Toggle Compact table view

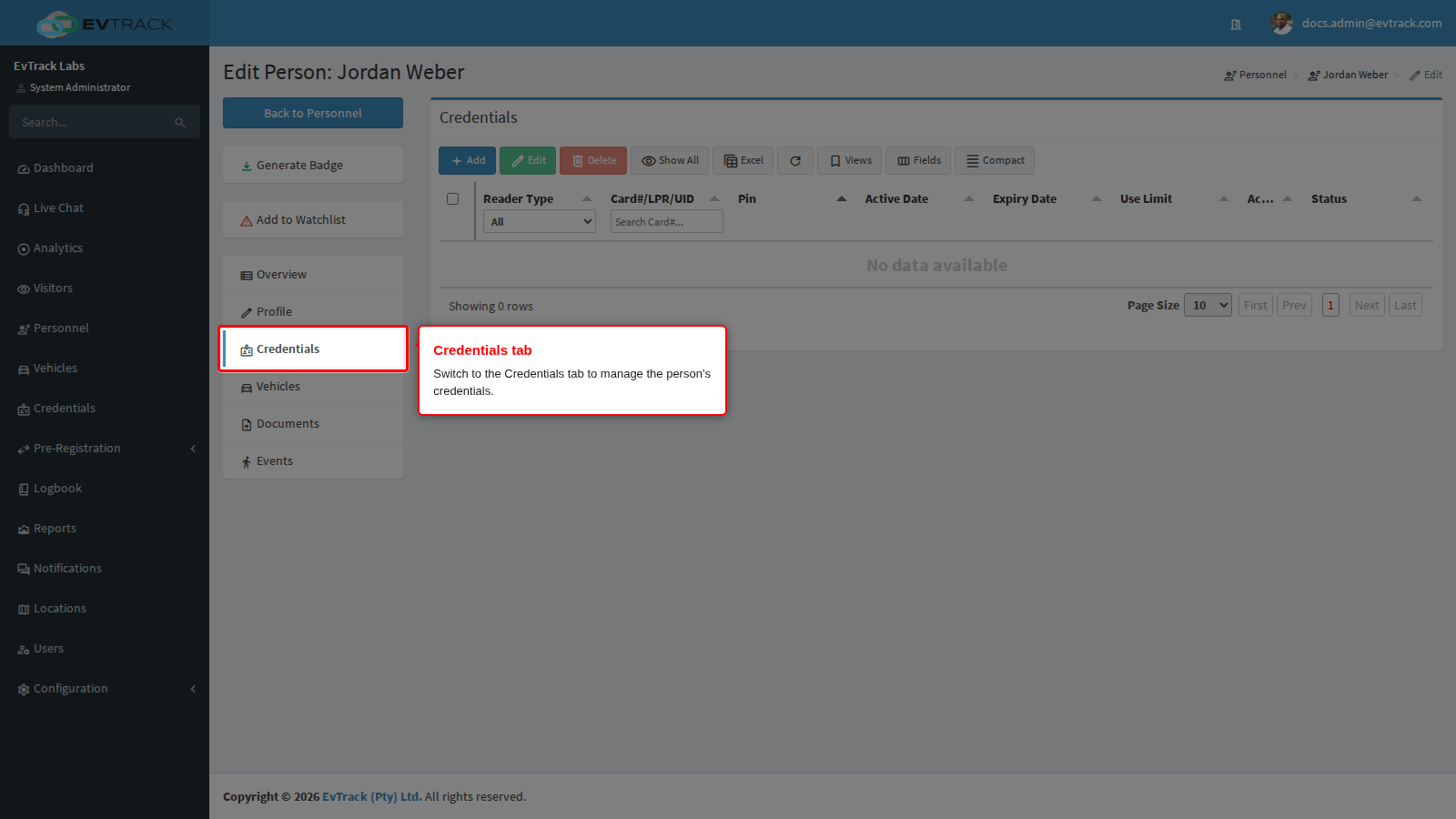(x=995, y=161)
